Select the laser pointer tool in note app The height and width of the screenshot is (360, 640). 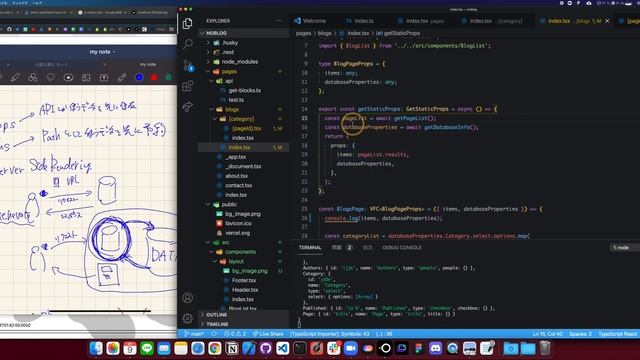pos(122,77)
